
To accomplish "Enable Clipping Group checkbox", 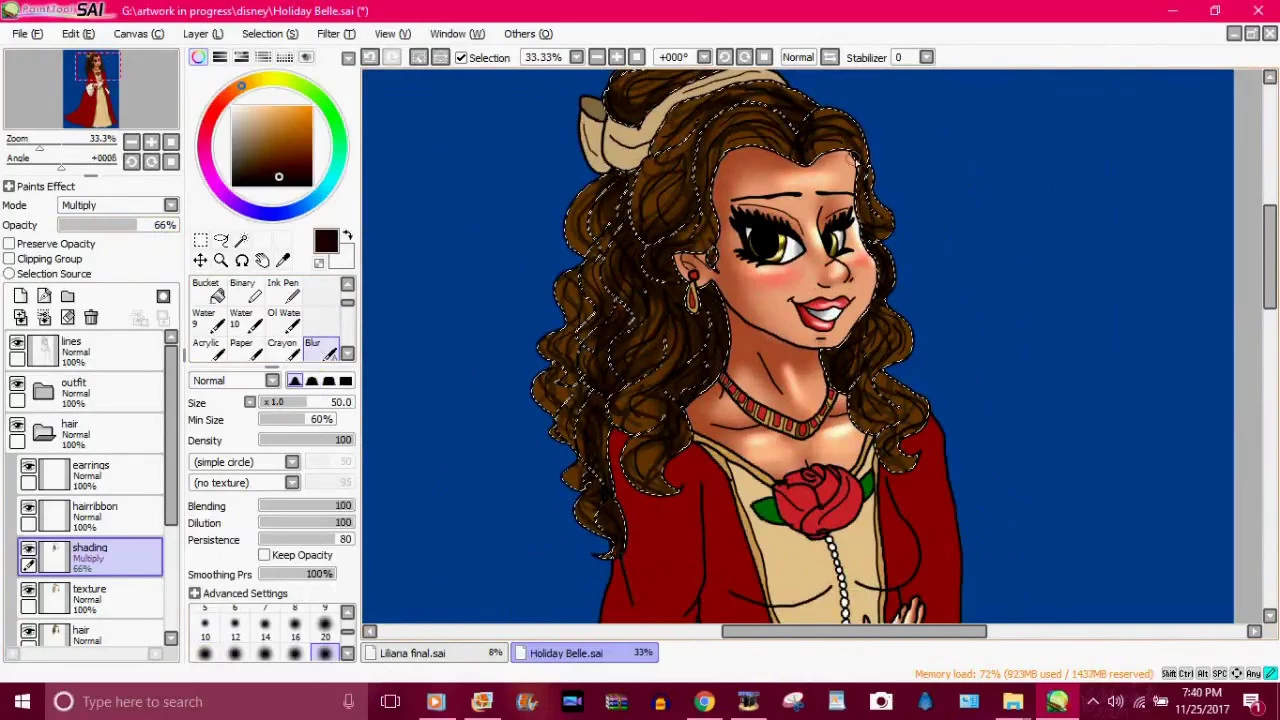I will (x=9, y=259).
